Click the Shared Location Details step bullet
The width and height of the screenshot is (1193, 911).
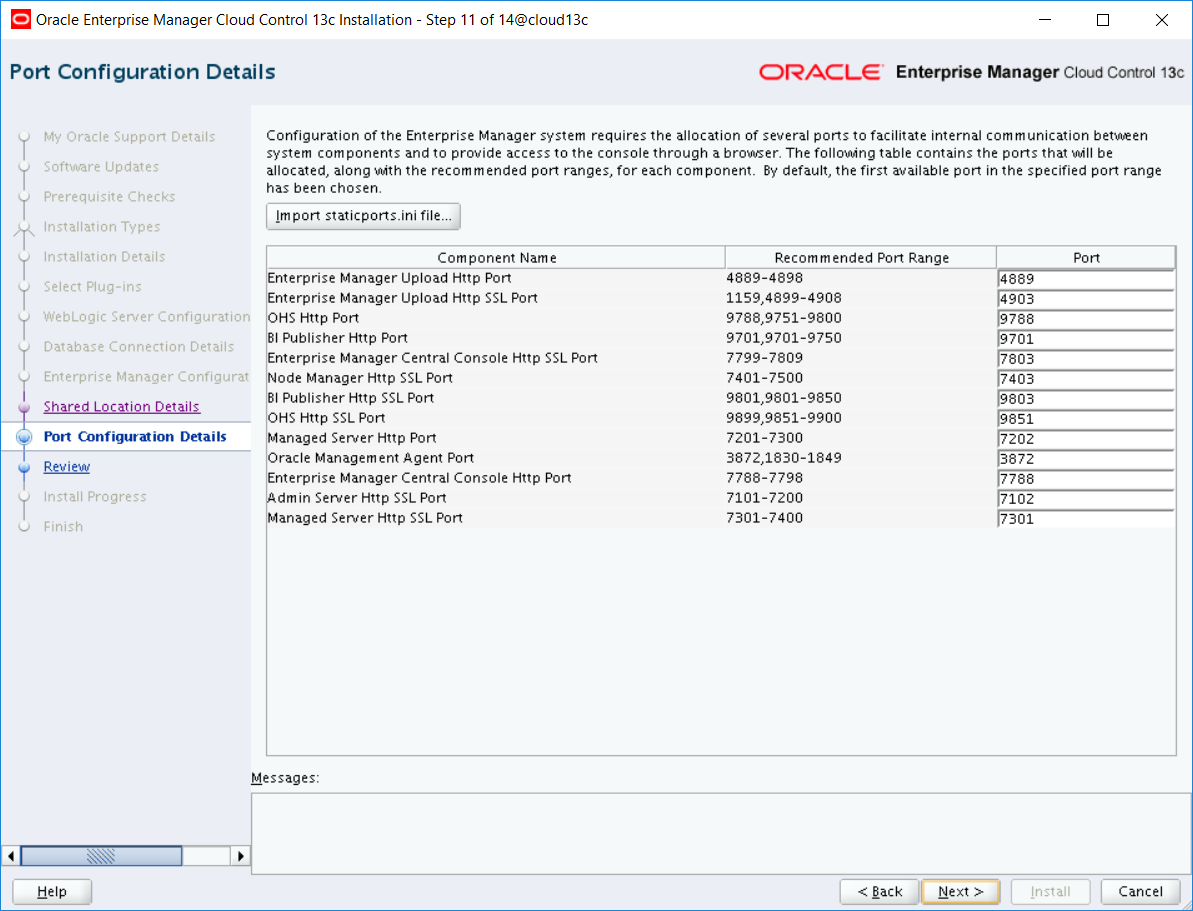coord(24,407)
